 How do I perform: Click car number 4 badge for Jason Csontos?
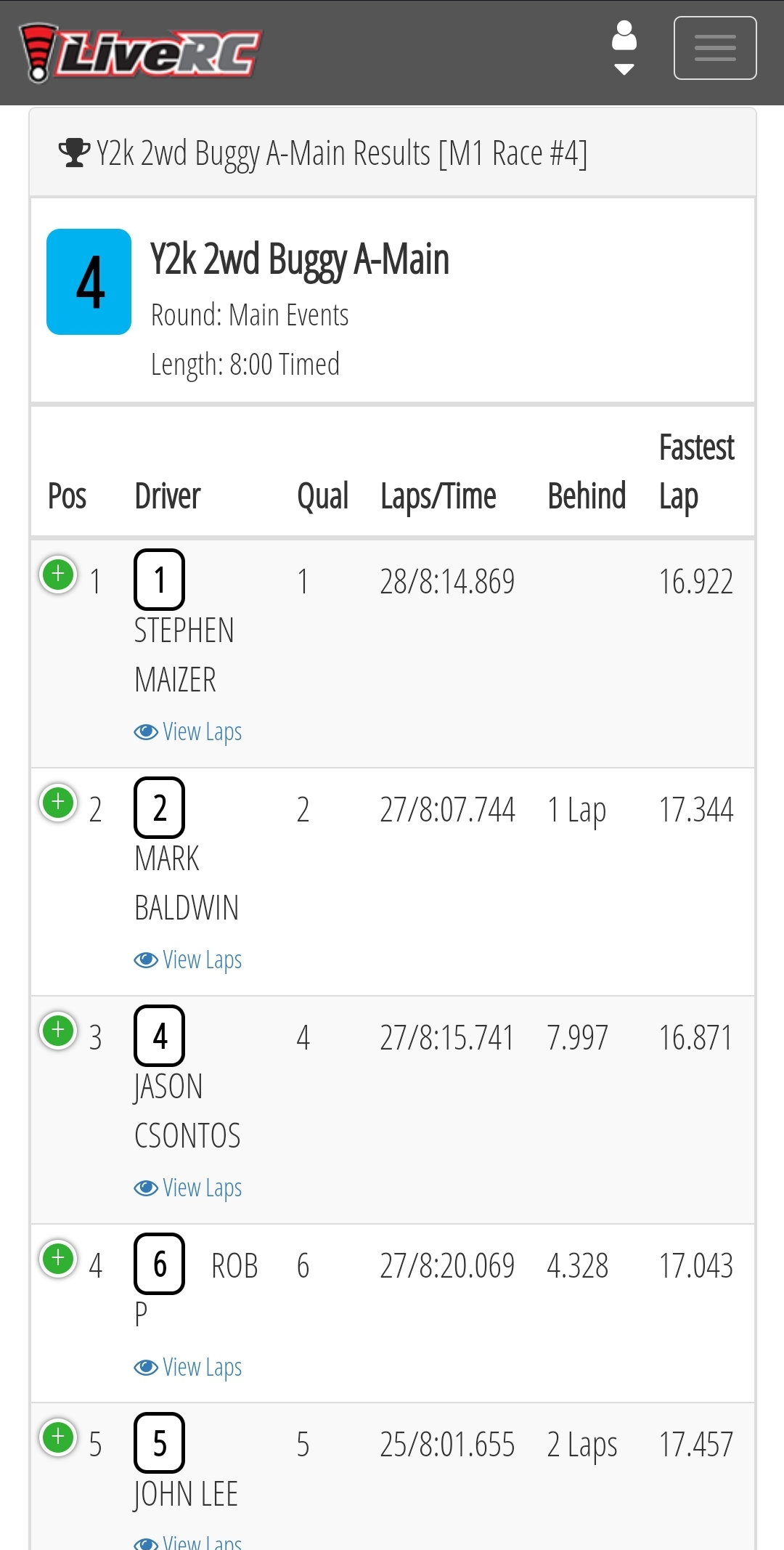(160, 1036)
